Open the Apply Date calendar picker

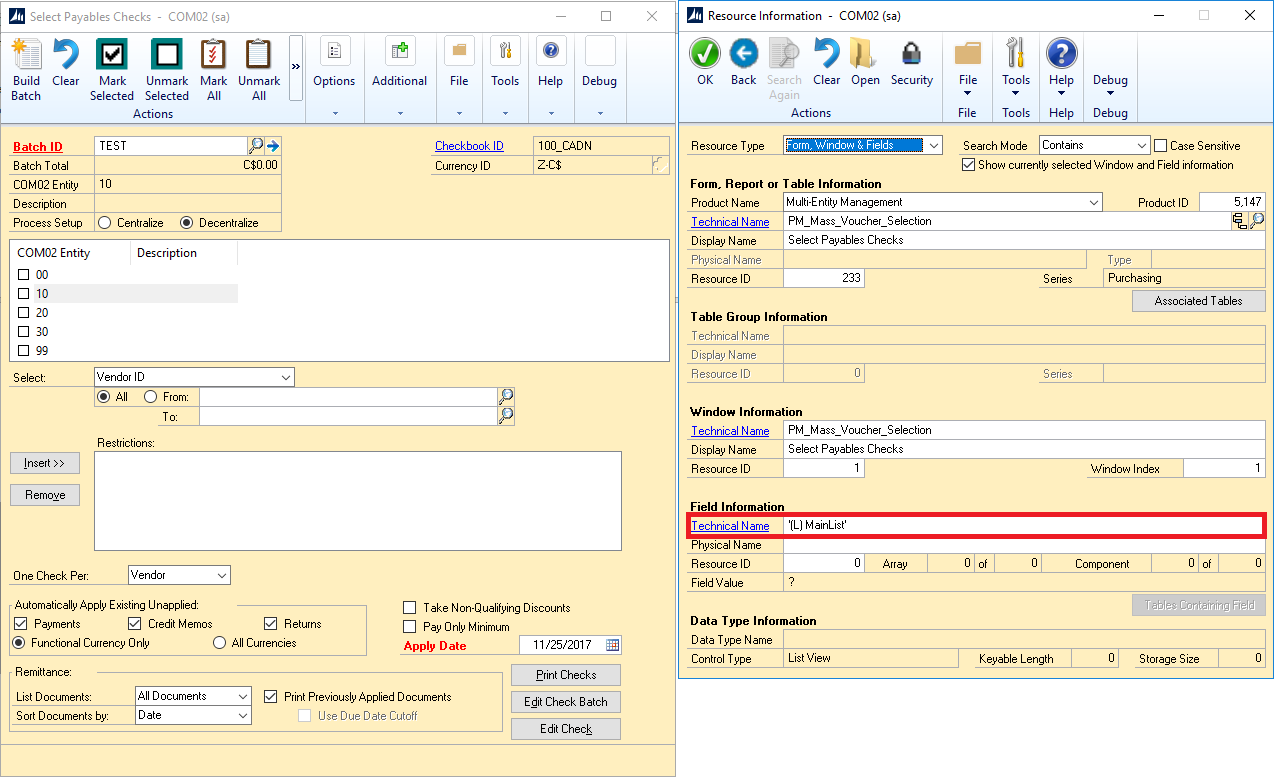pos(613,645)
